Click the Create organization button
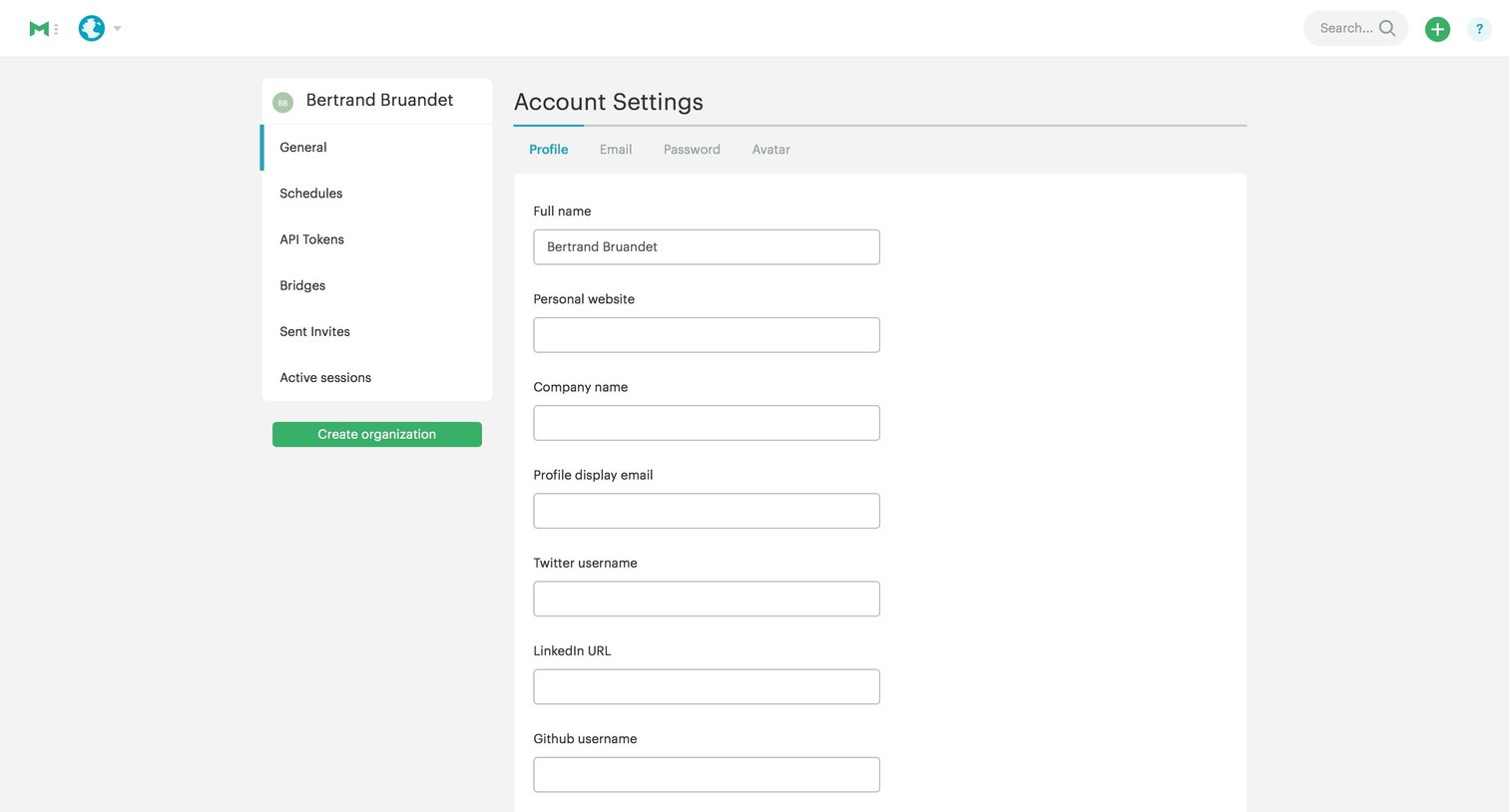This screenshot has width=1509, height=812. point(377,434)
